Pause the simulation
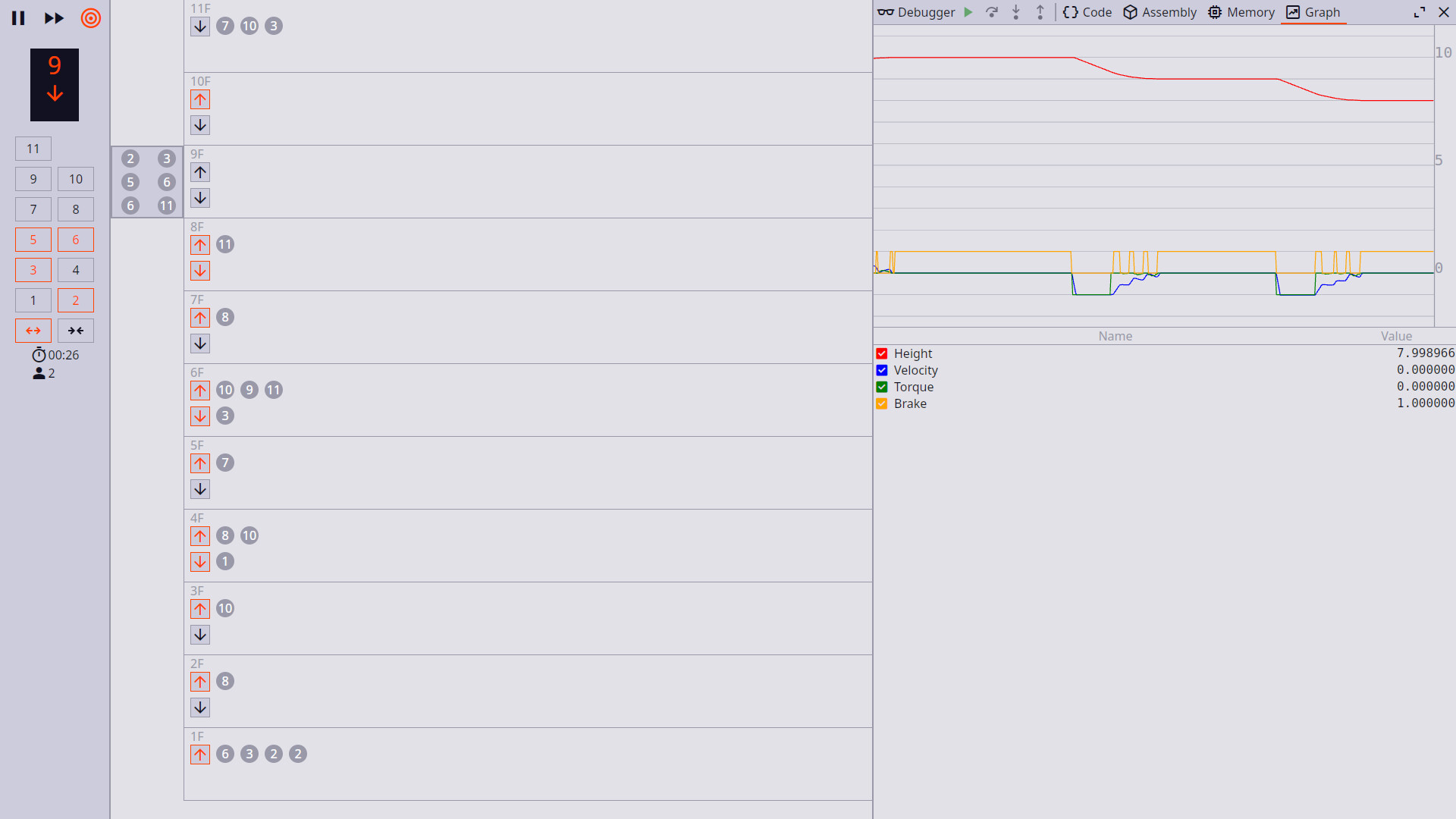The image size is (1456, 819). point(18,18)
